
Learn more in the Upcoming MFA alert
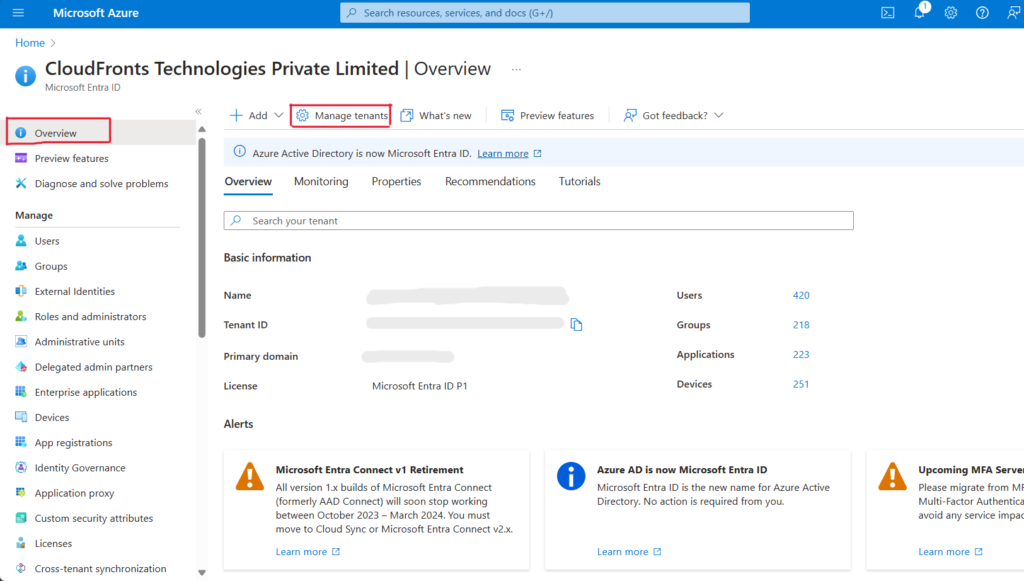click(x=950, y=552)
